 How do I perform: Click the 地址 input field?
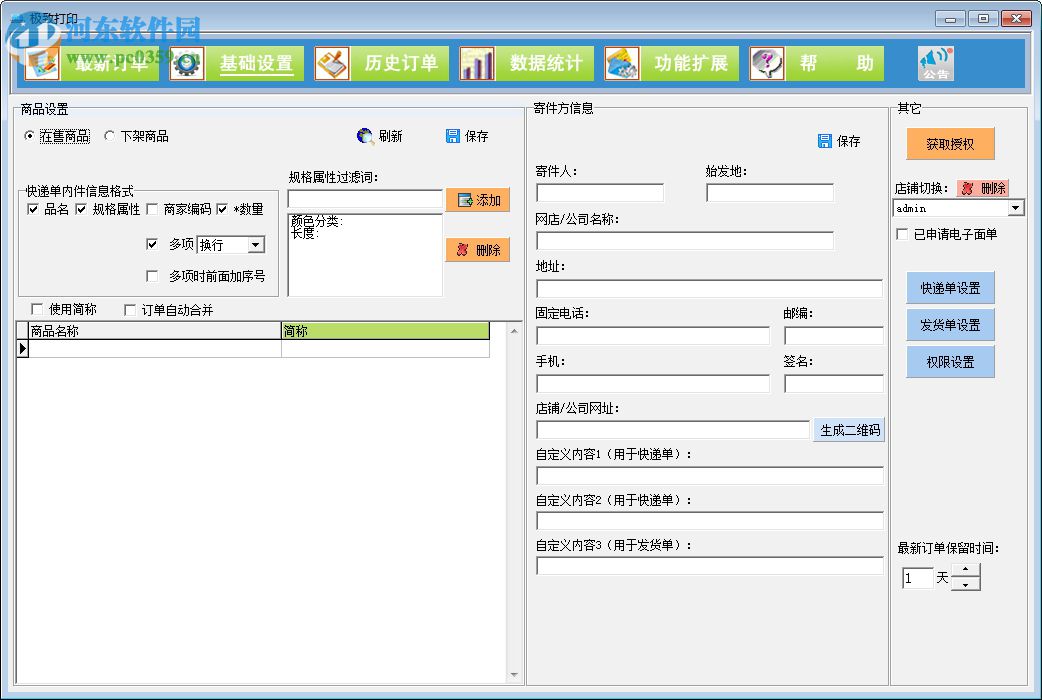coord(710,289)
